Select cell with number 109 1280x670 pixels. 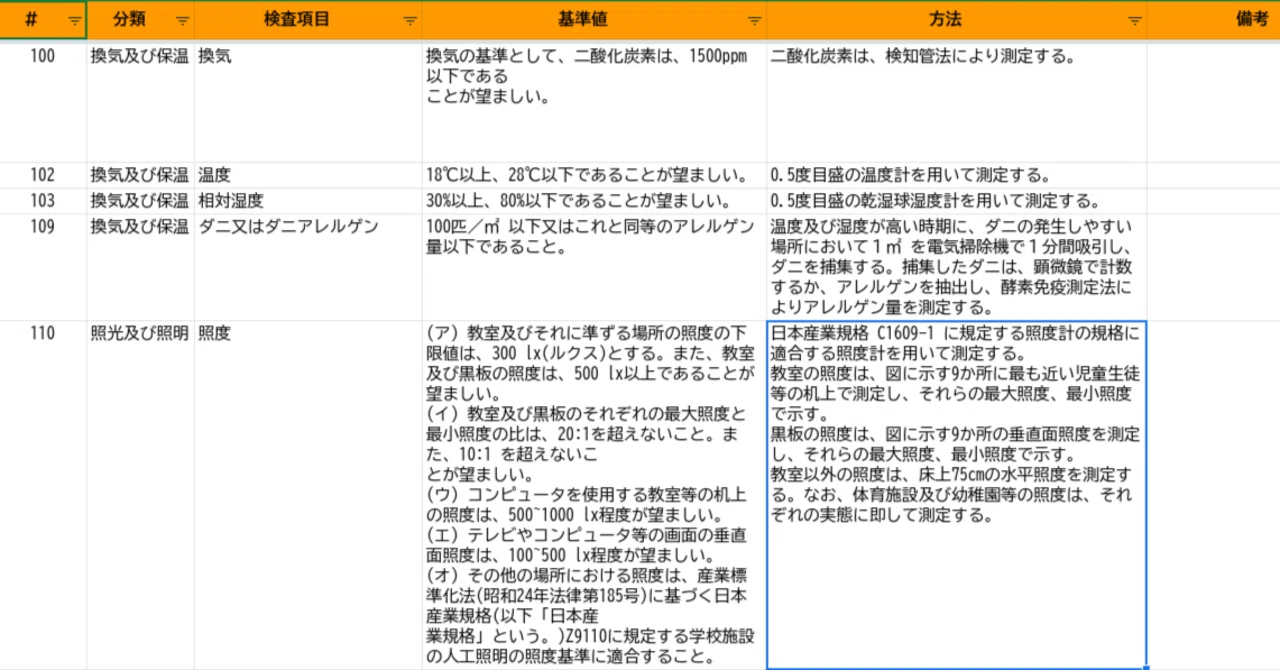43,267
